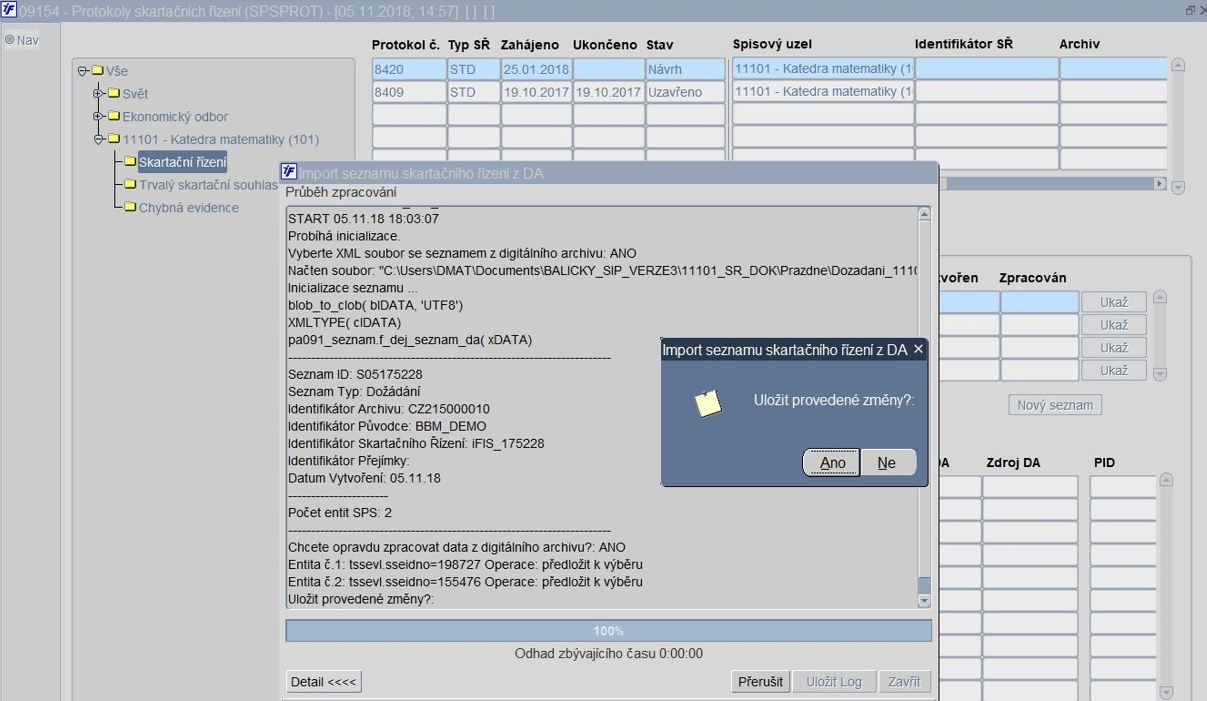The width and height of the screenshot is (1207, 701).
Task: Click the first Ukaž button
Action: [1113, 302]
